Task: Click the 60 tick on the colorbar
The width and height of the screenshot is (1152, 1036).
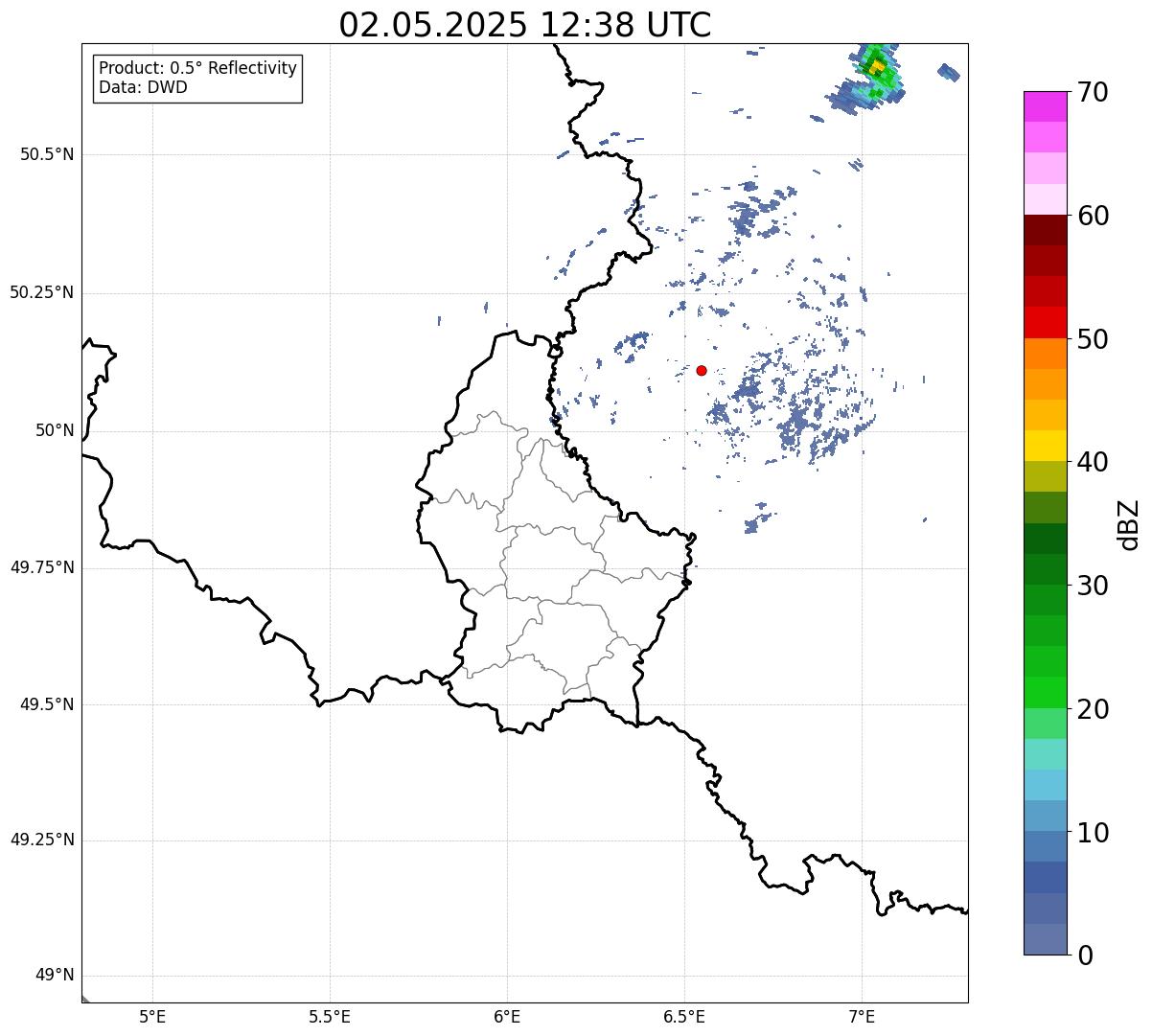Action: pyautogui.click(x=1093, y=216)
